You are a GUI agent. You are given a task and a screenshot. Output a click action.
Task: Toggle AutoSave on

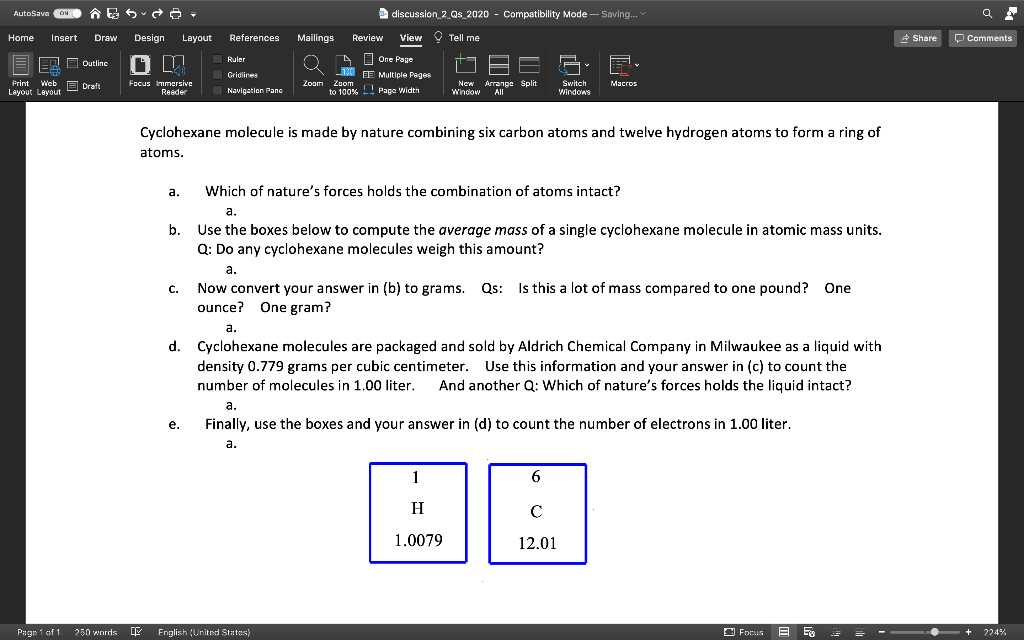pyautogui.click(x=64, y=14)
